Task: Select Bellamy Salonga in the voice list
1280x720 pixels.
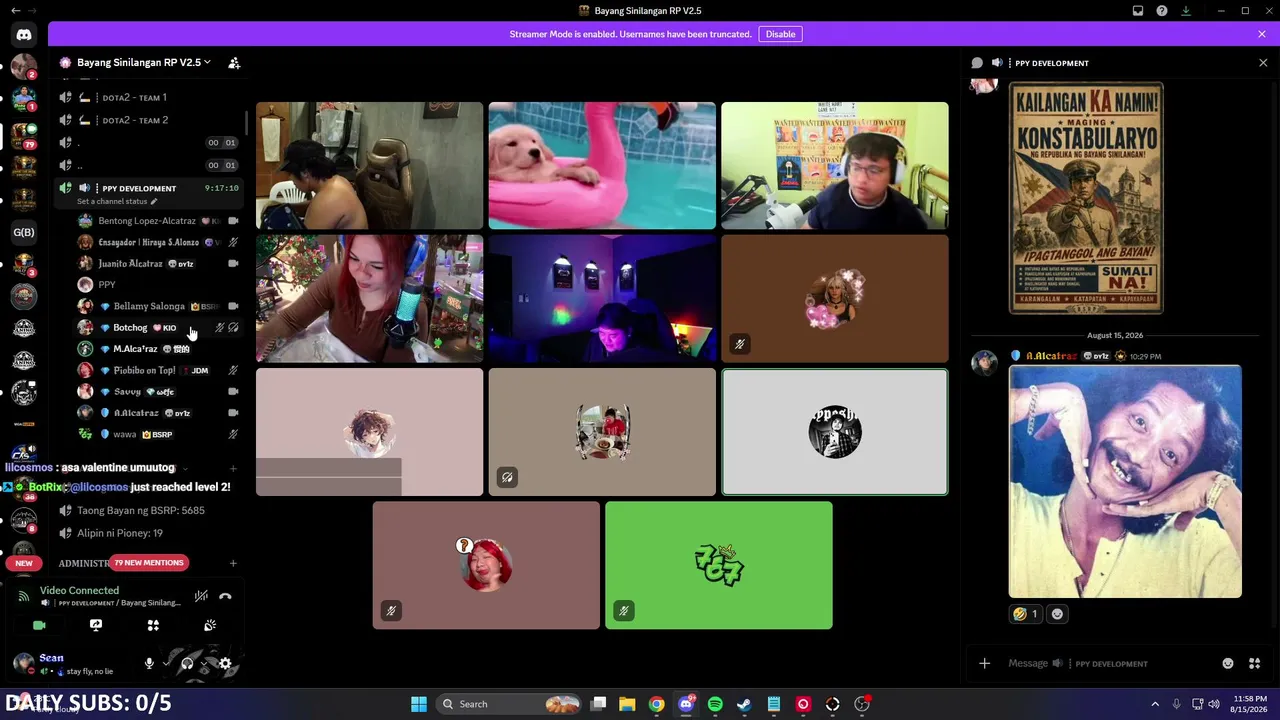Action: (160, 306)
